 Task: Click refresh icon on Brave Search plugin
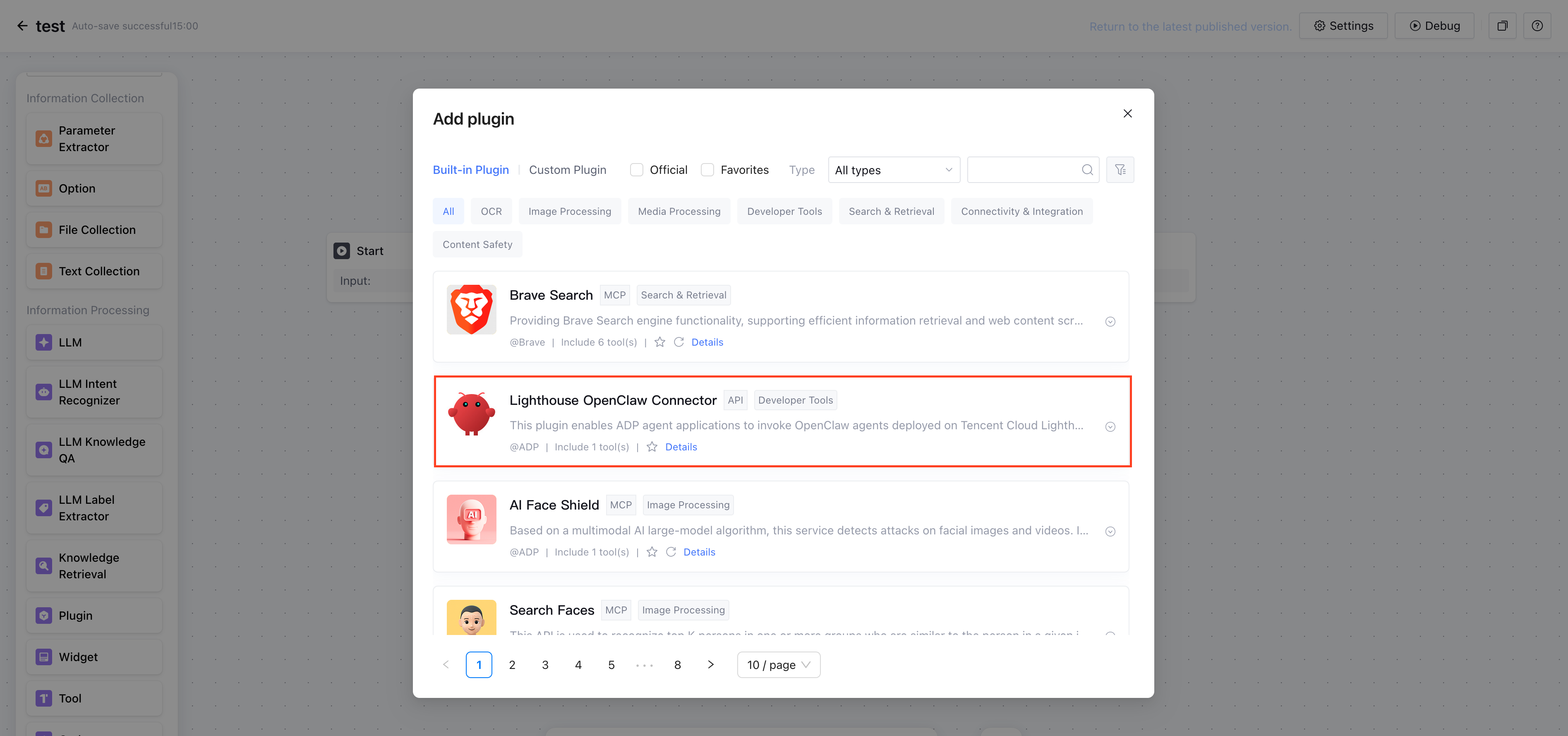679,342
